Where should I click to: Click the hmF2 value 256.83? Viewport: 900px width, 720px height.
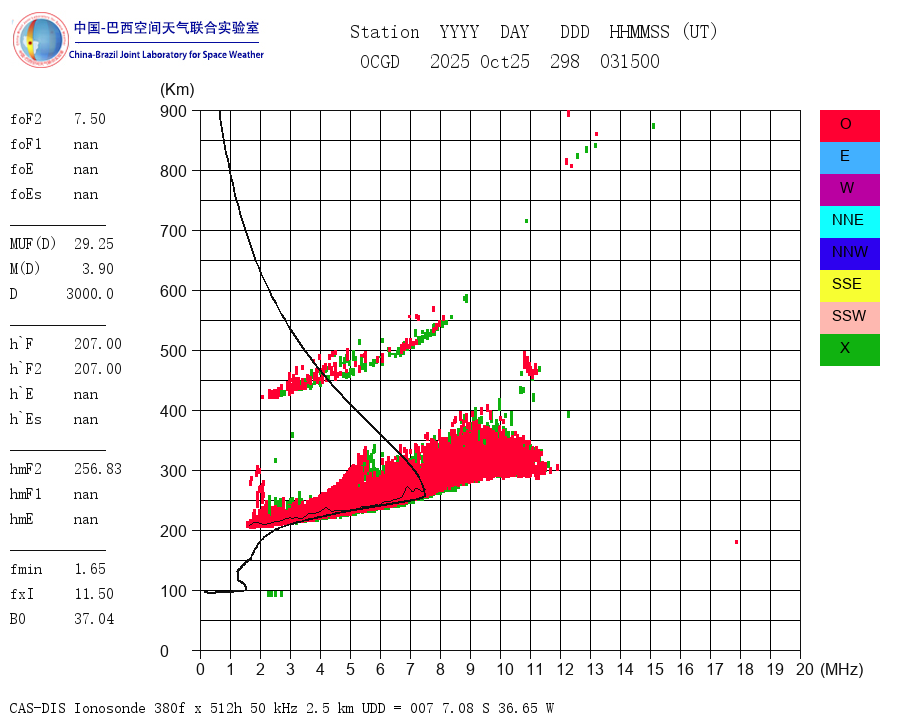[98, 469]
